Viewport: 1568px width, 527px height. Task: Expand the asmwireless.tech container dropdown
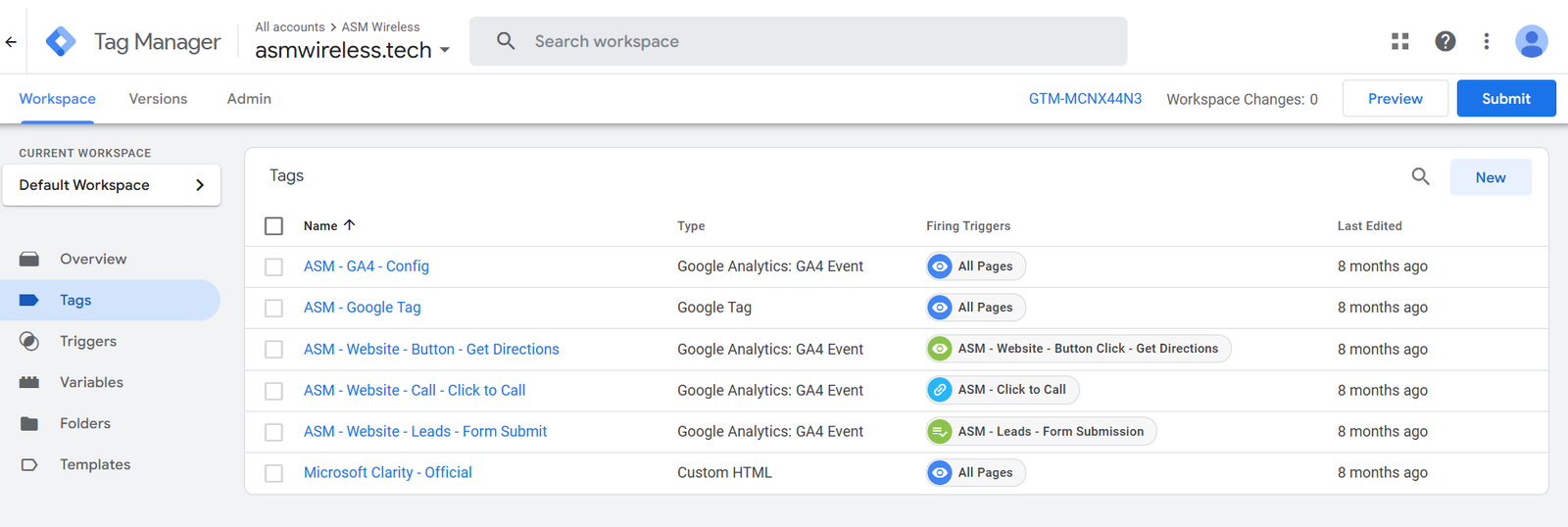pos(444,50)
